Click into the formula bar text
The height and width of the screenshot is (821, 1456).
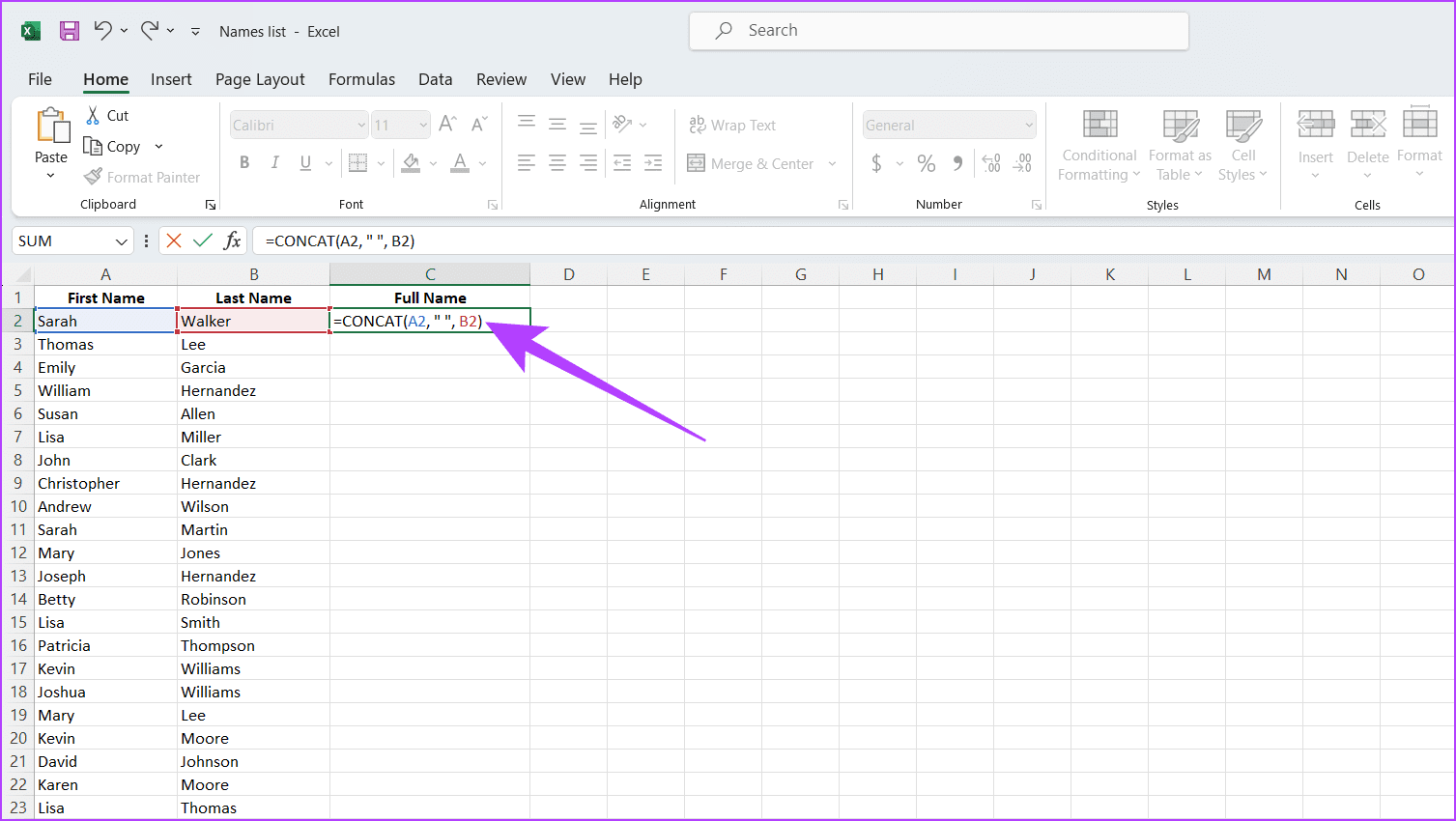[x=340, y=241]
